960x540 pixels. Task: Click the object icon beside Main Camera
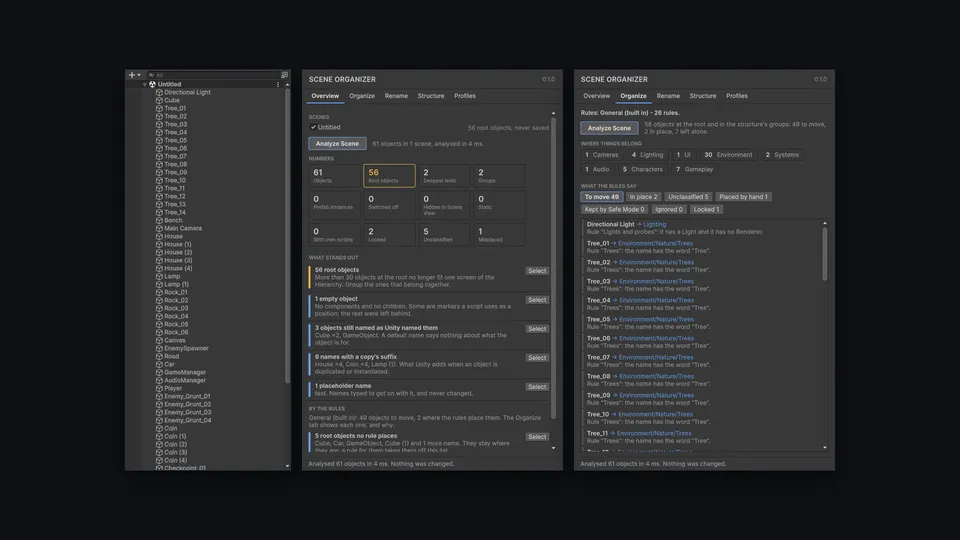tap(159, 228)
